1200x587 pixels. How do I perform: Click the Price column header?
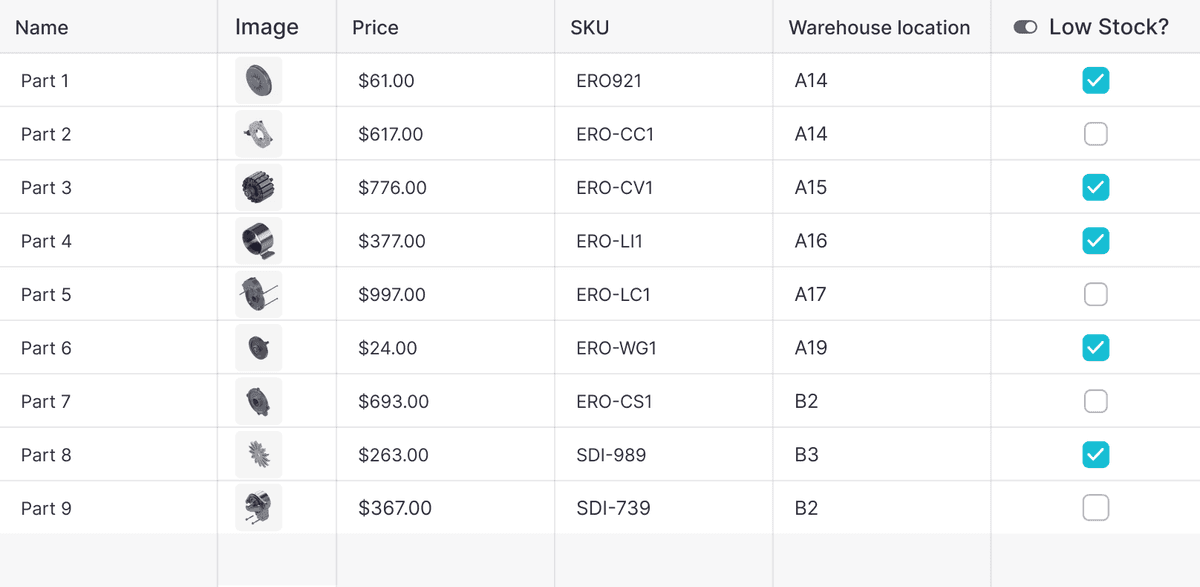click(x=375, y=28)
